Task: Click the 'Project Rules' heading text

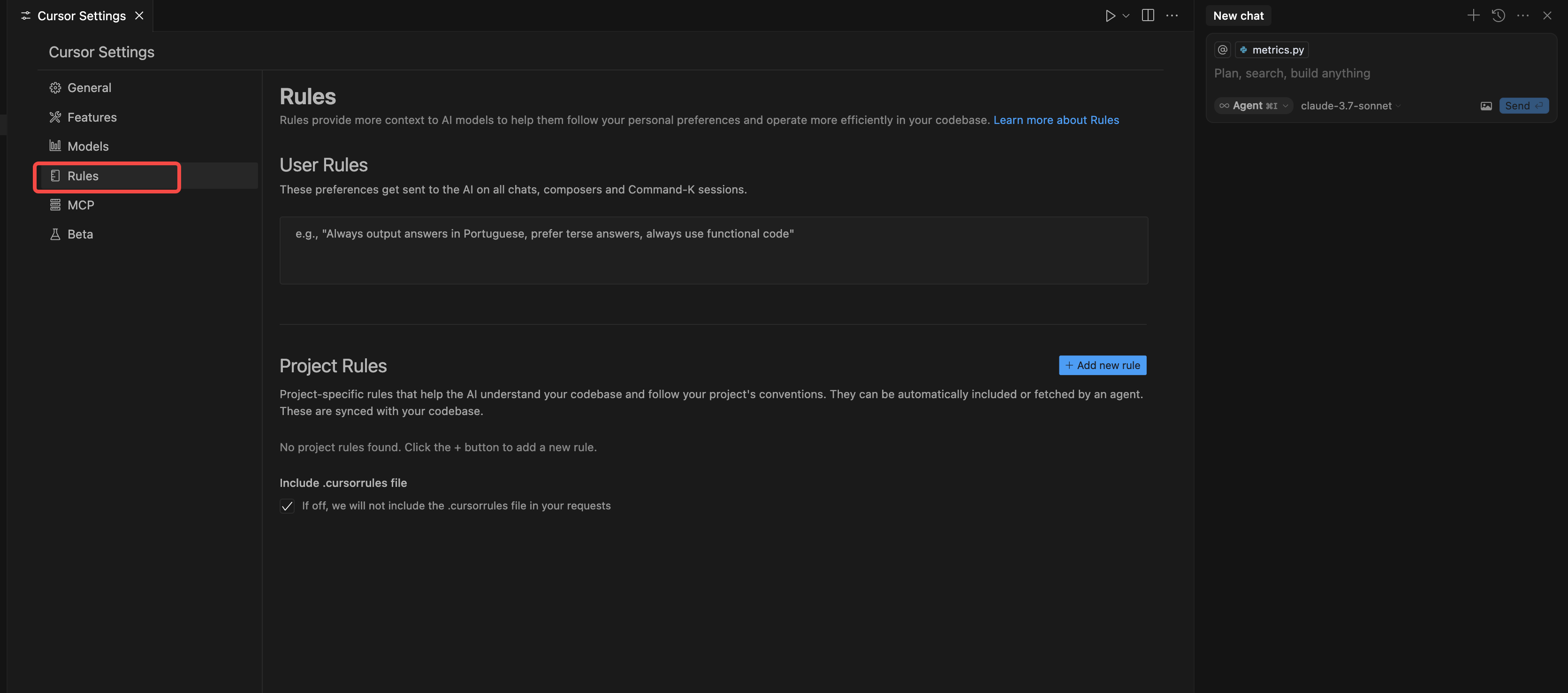Action: [333, 366]
